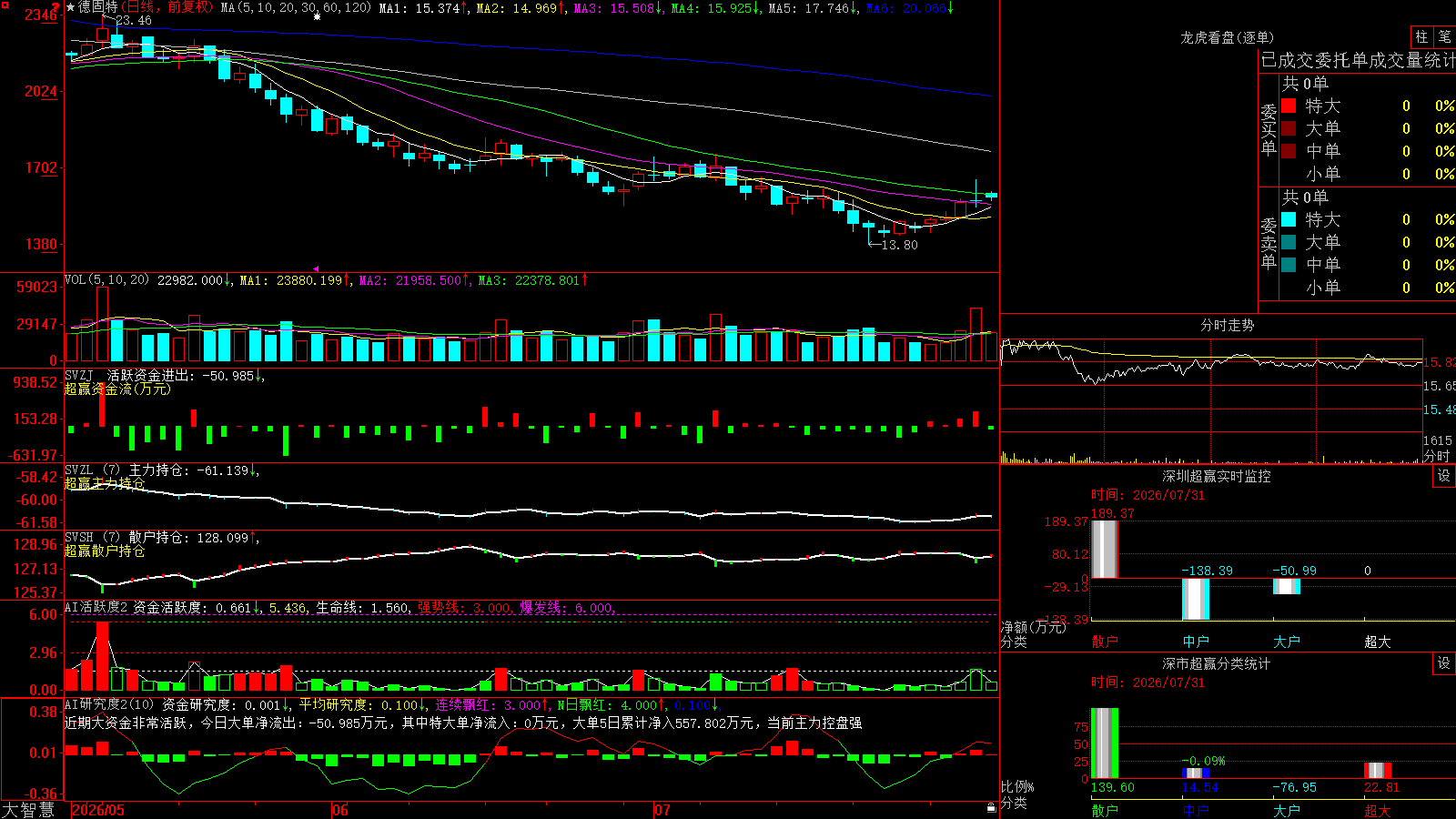Click the VOL(5,10,20) indicator label
This screenshot has height=819, width=1456.
pyautogui.click(x=106, y=280)
